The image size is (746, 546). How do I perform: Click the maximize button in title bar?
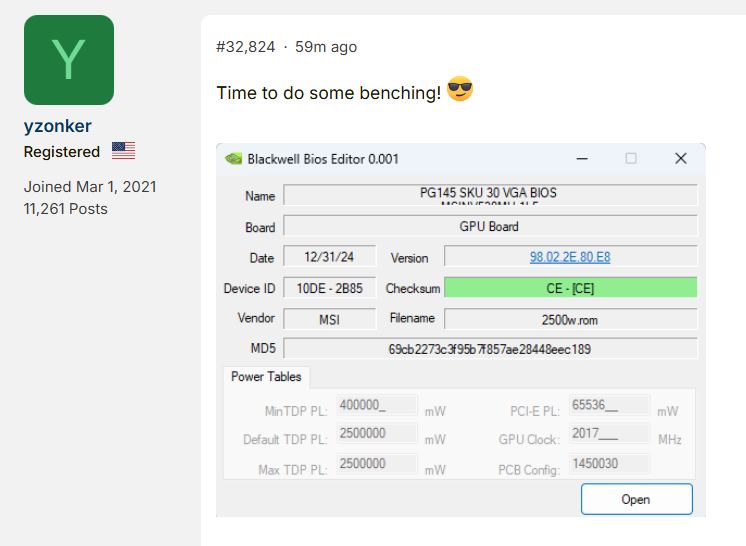[x=631, y=158]
